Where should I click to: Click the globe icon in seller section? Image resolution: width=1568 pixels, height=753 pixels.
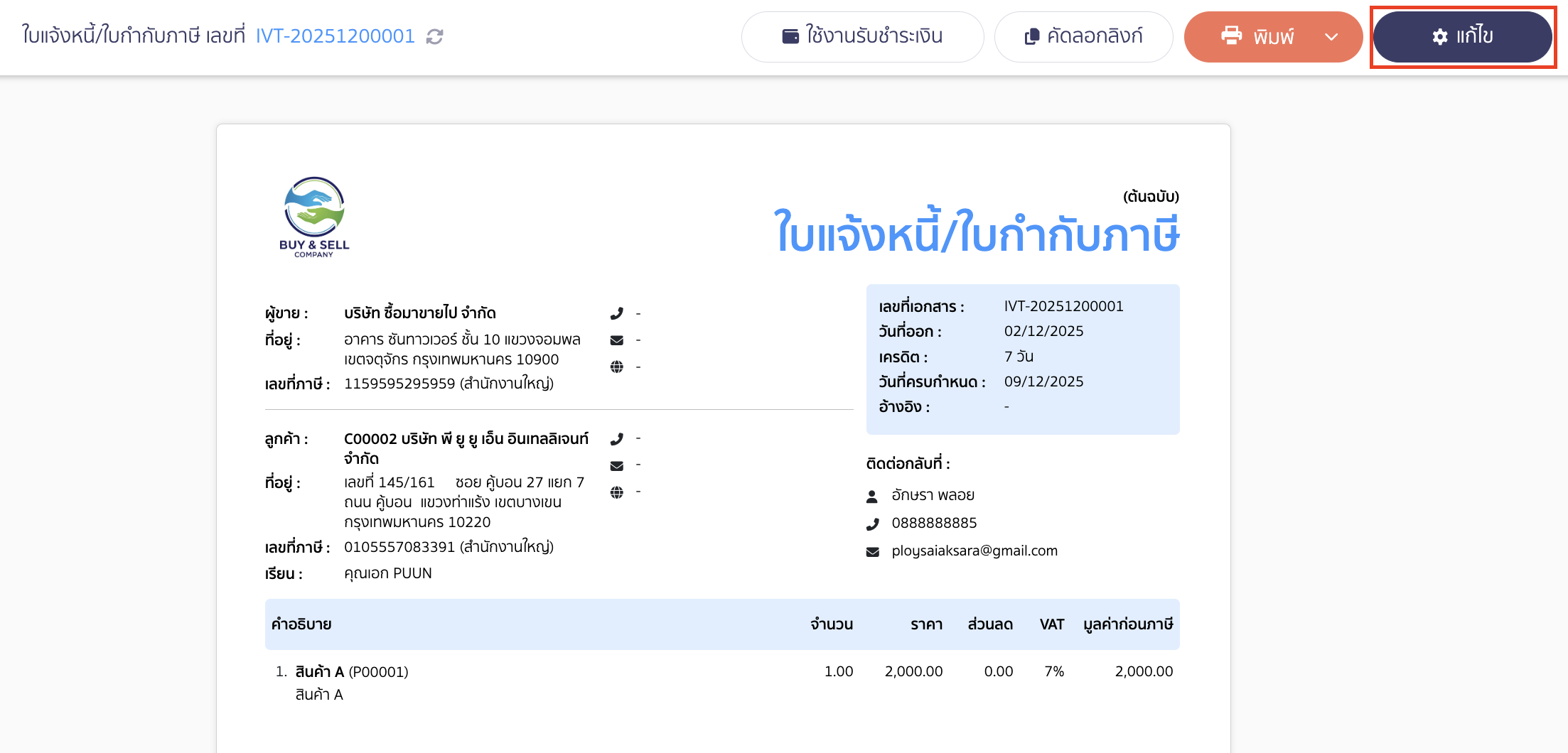tap(617, 367)
